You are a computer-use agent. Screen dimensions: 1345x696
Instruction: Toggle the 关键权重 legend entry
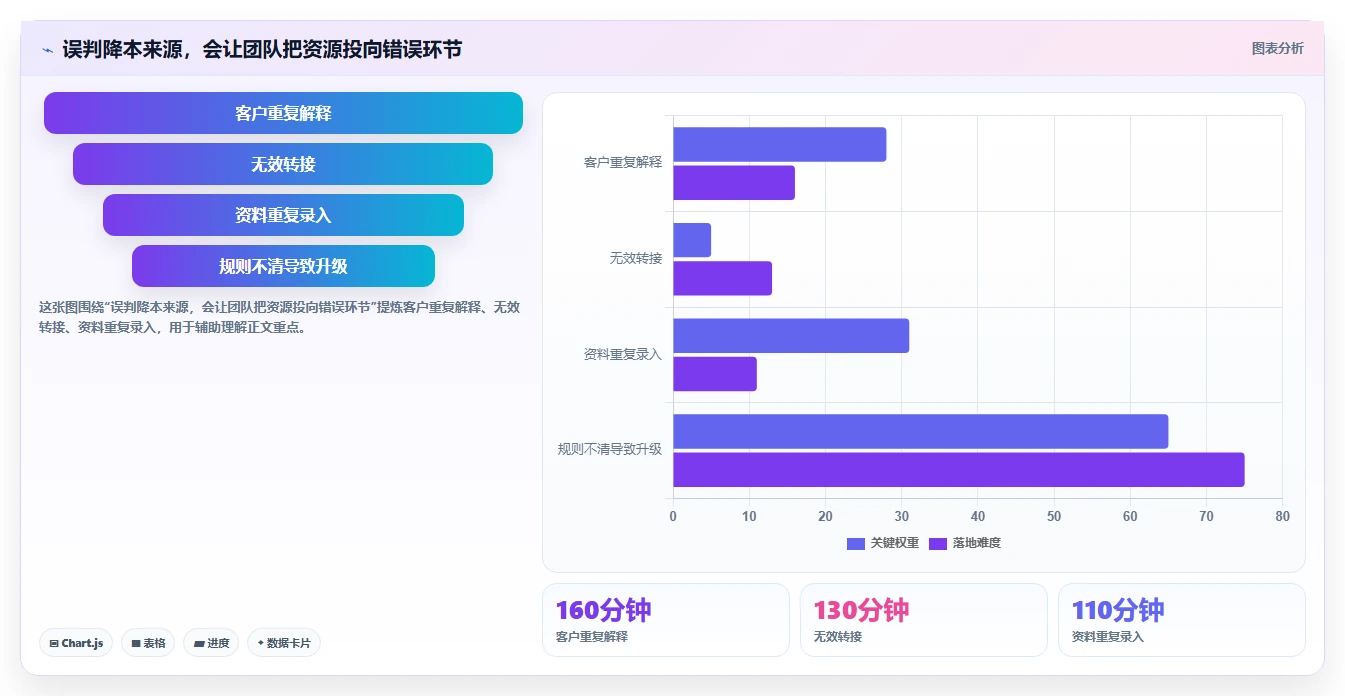click(882, 543)
